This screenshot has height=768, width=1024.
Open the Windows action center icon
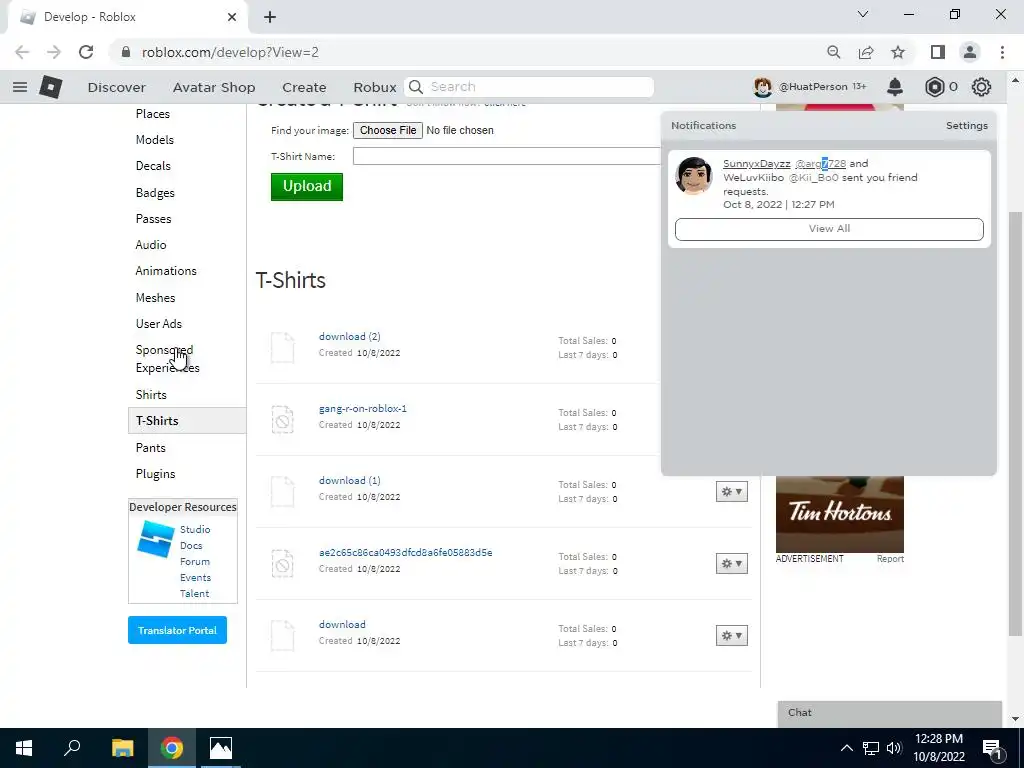992,748
